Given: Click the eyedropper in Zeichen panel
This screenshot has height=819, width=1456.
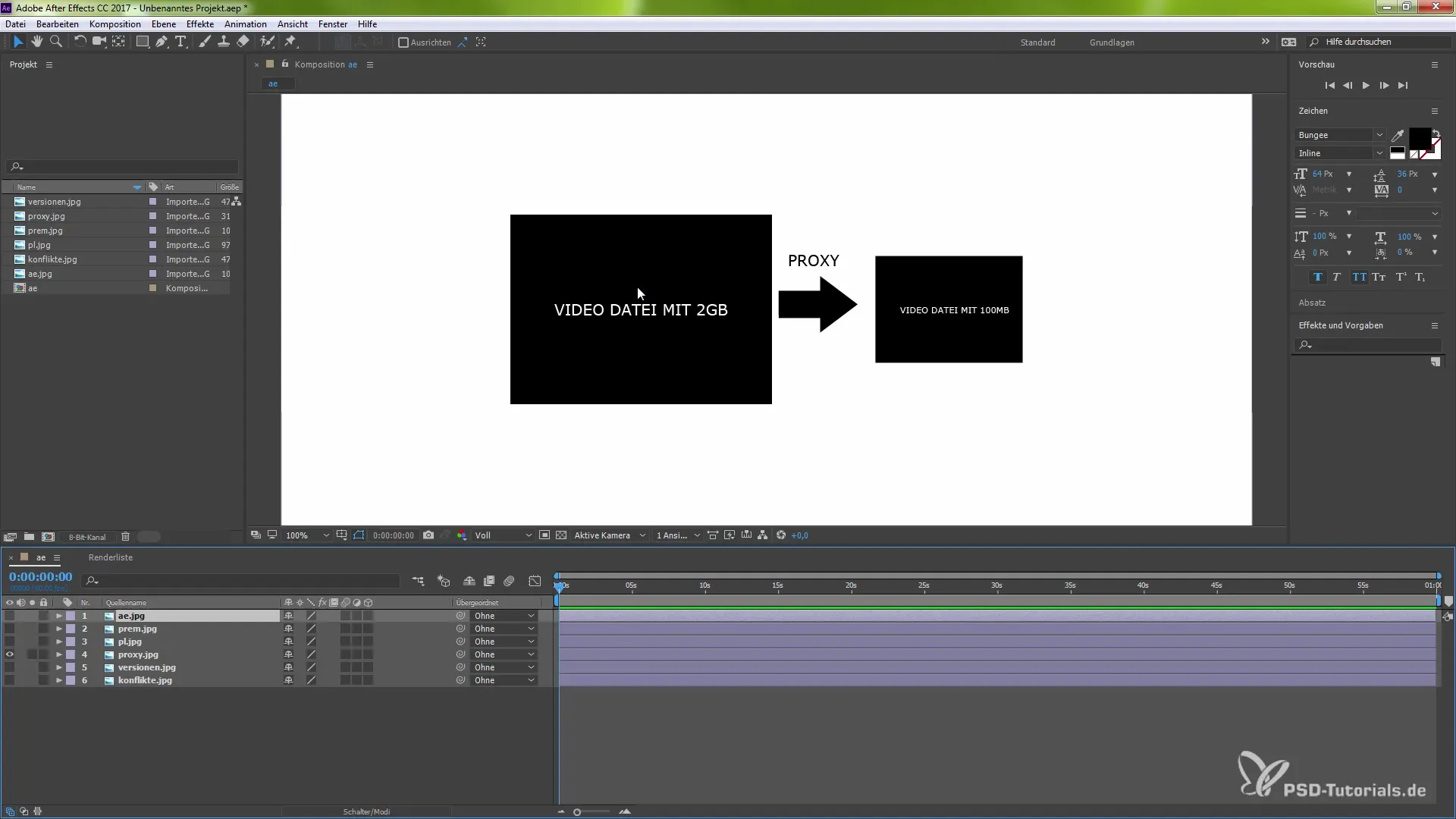Looking at the screenshot, I should [1398, 136].
